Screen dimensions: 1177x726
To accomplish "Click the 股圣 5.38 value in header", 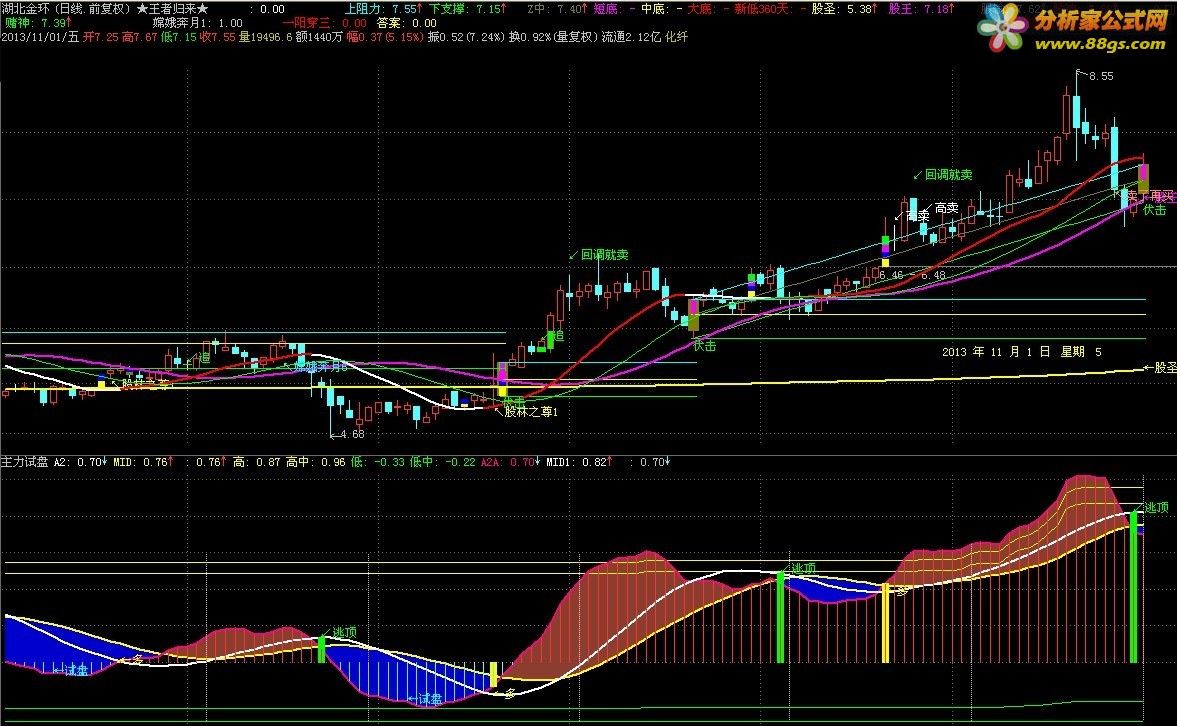I will 845,9.
